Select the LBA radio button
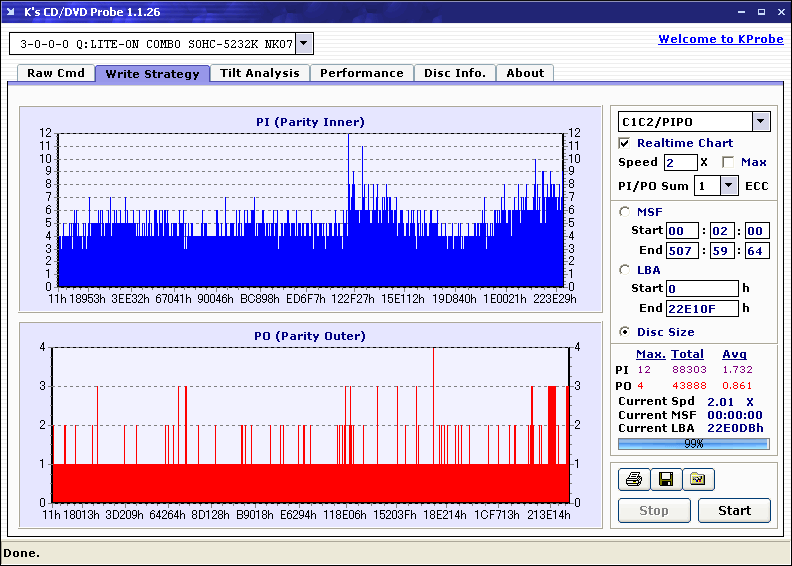Image resolution: width=792 pixels, height=566 pixels. pyautogui.click(x=625, y=269)
